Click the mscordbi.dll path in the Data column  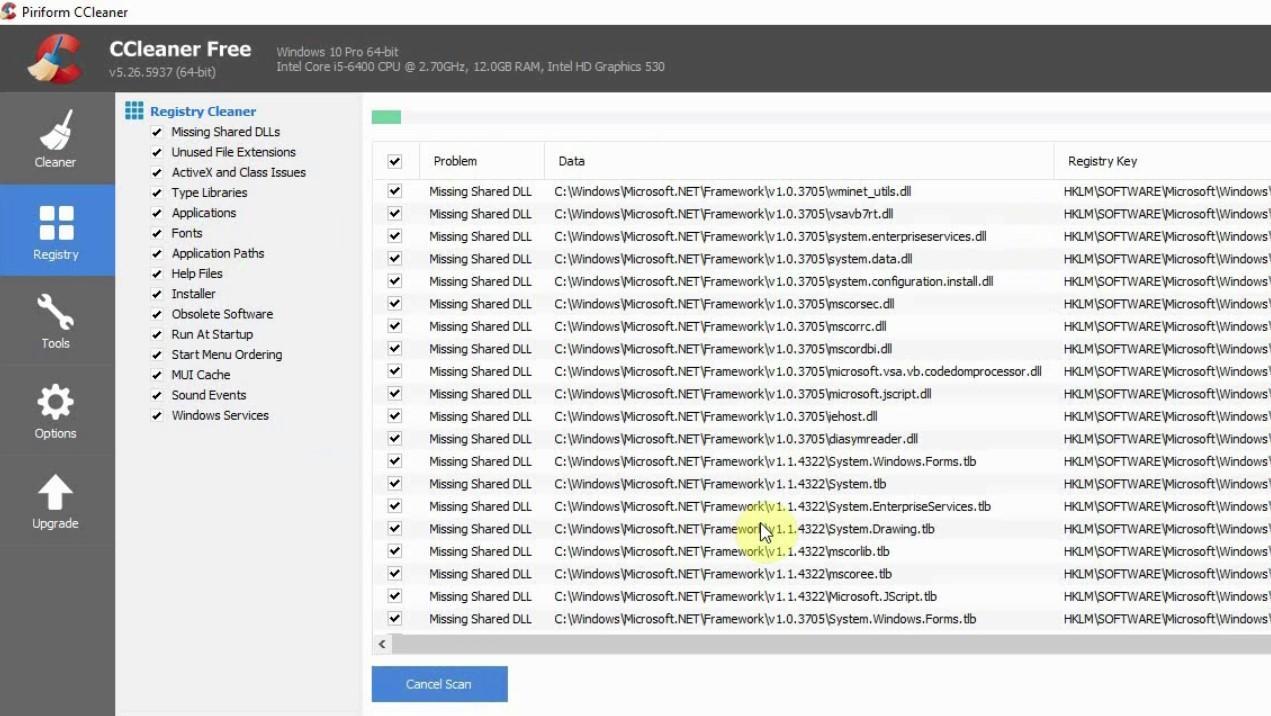point(721,349)
